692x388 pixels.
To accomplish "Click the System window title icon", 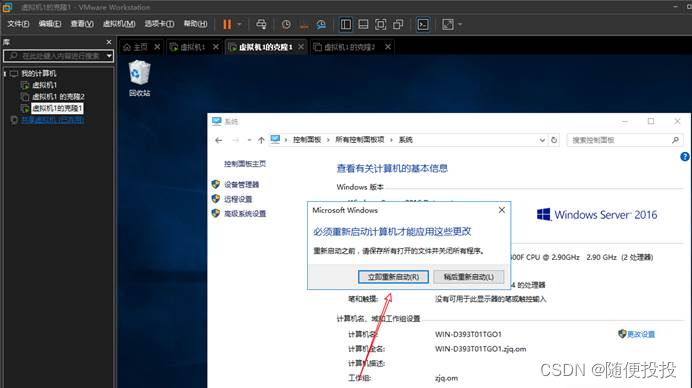I will coord(216,121).
